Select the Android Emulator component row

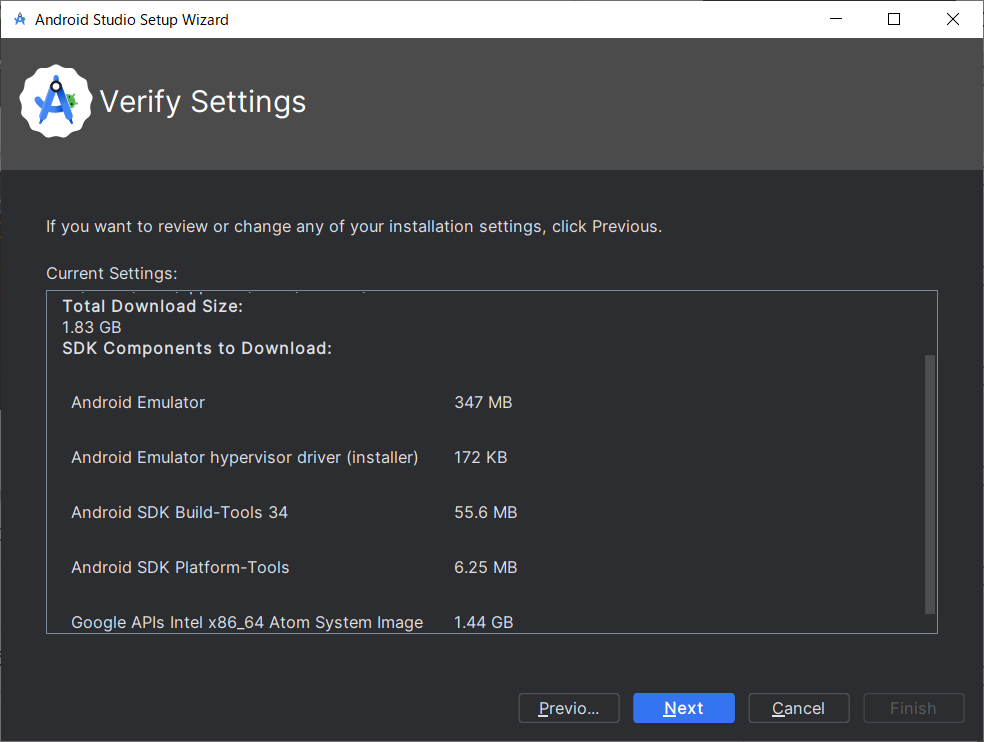pos(138,402)
